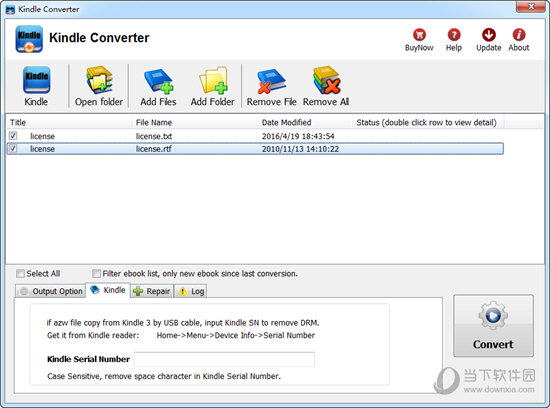This screenshot has width=550, height=408.
Task: Close the Kindle Converter window
Action: (531, 7)
